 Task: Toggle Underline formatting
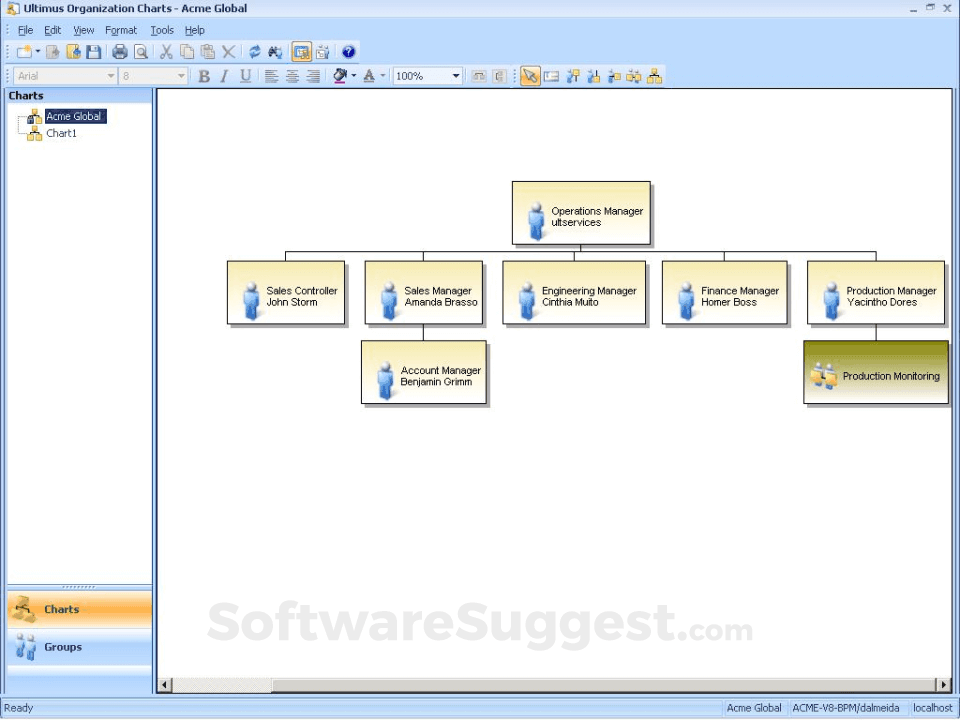click(x=245, y=76)
